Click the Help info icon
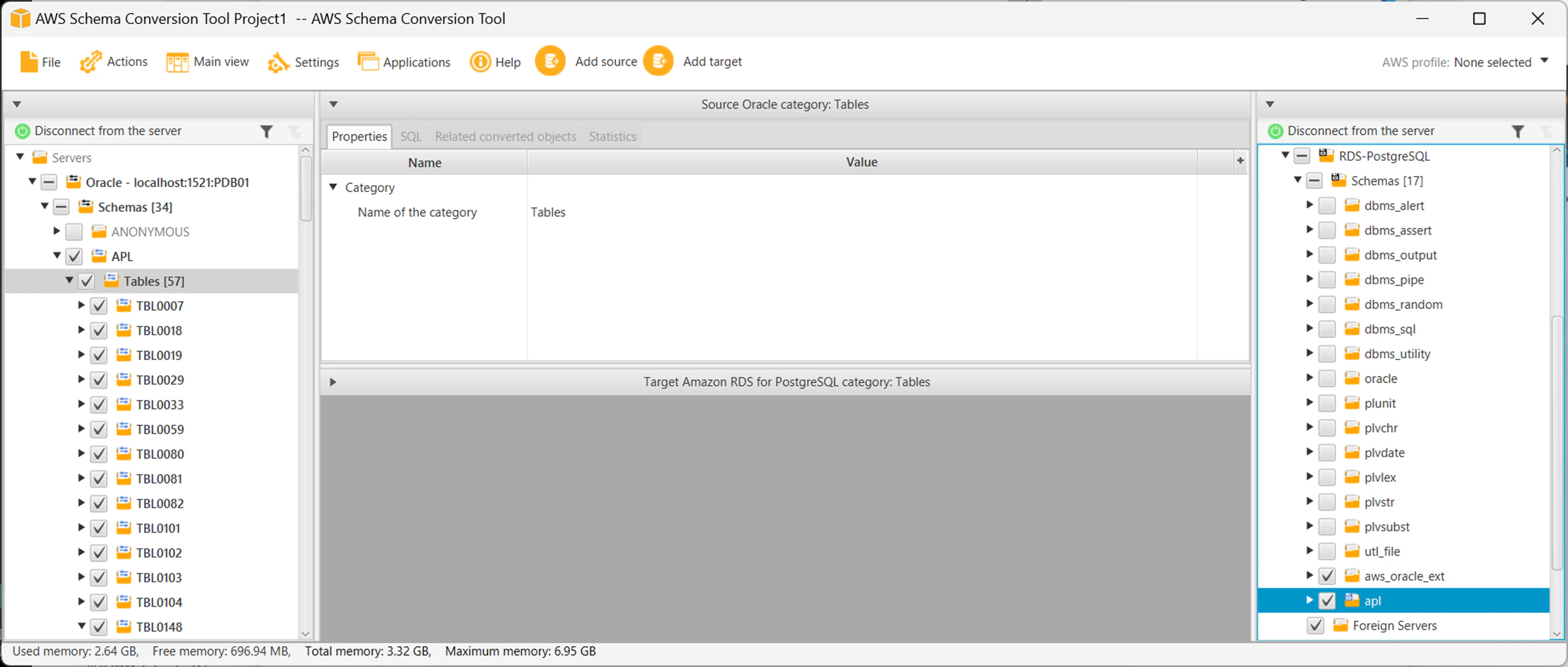Viewport: 1568px width, 667px height. tap(480, 62)
